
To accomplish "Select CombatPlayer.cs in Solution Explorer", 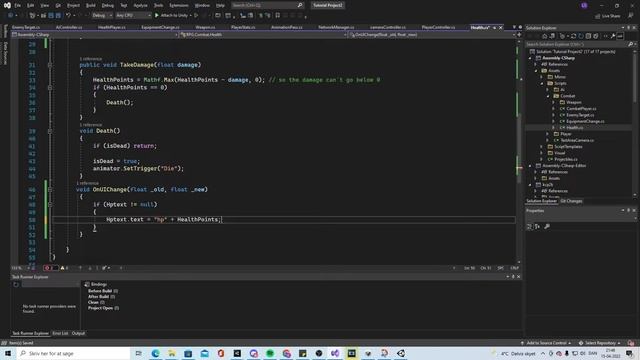I will [581, 109].
